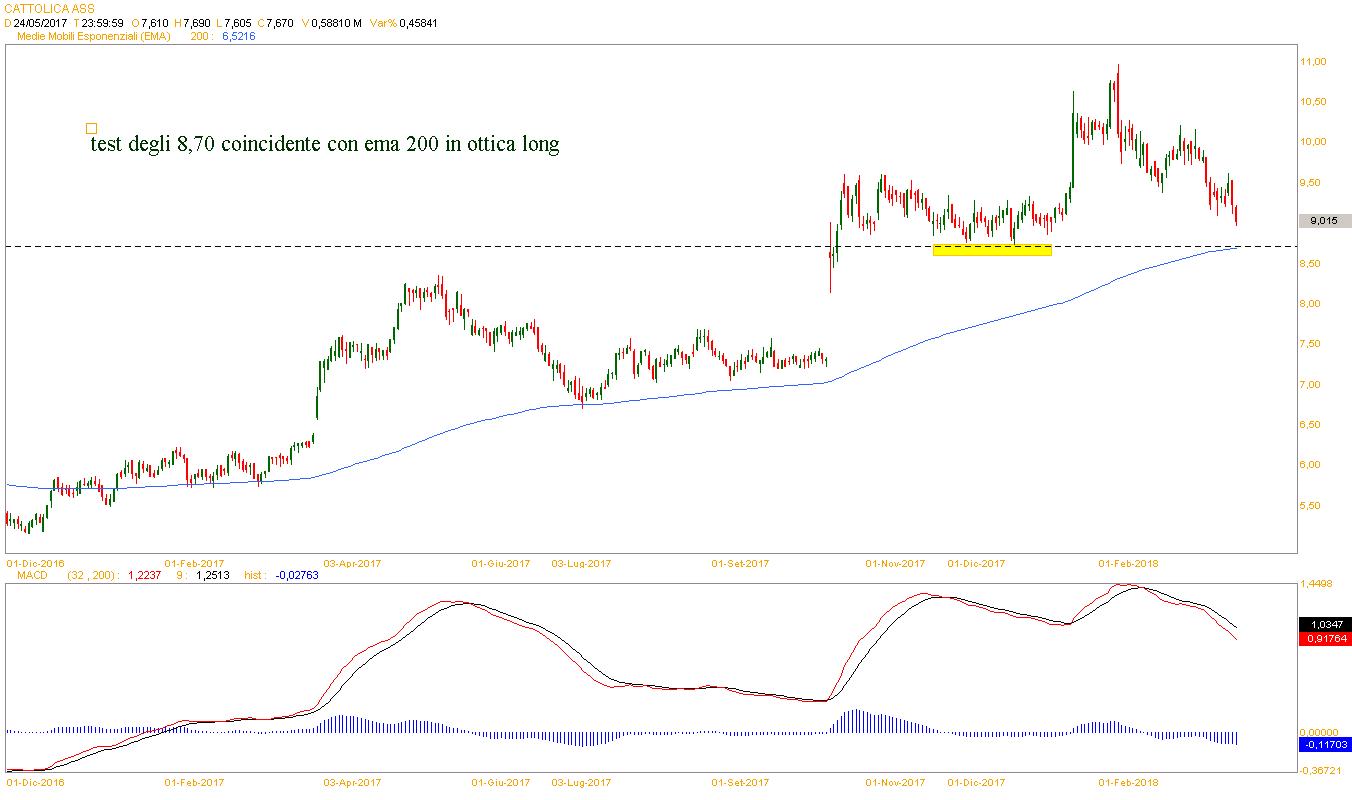Select the Medie Mobili Esponenziali (EMA) label

click(95, 36)
